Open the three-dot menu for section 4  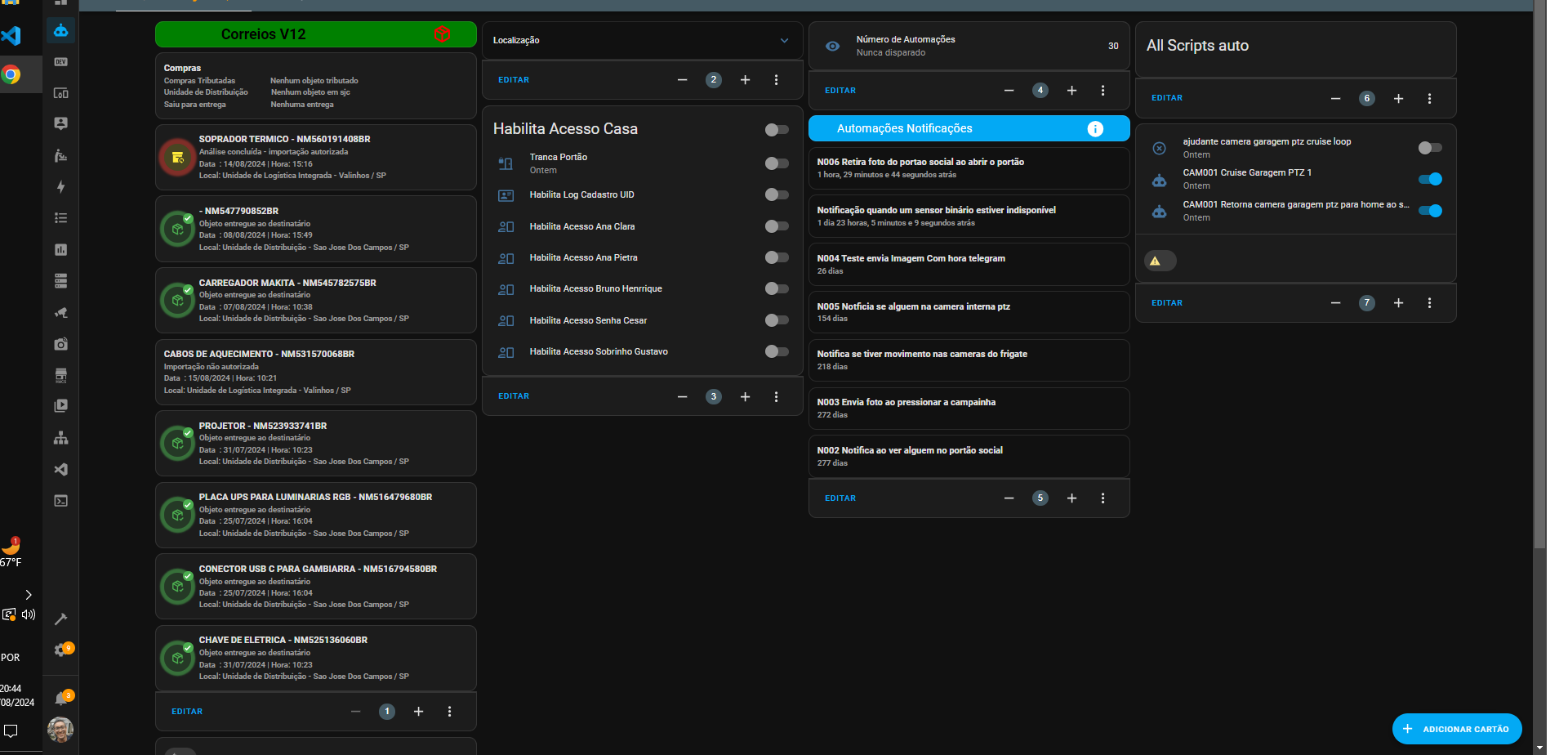1102,91
